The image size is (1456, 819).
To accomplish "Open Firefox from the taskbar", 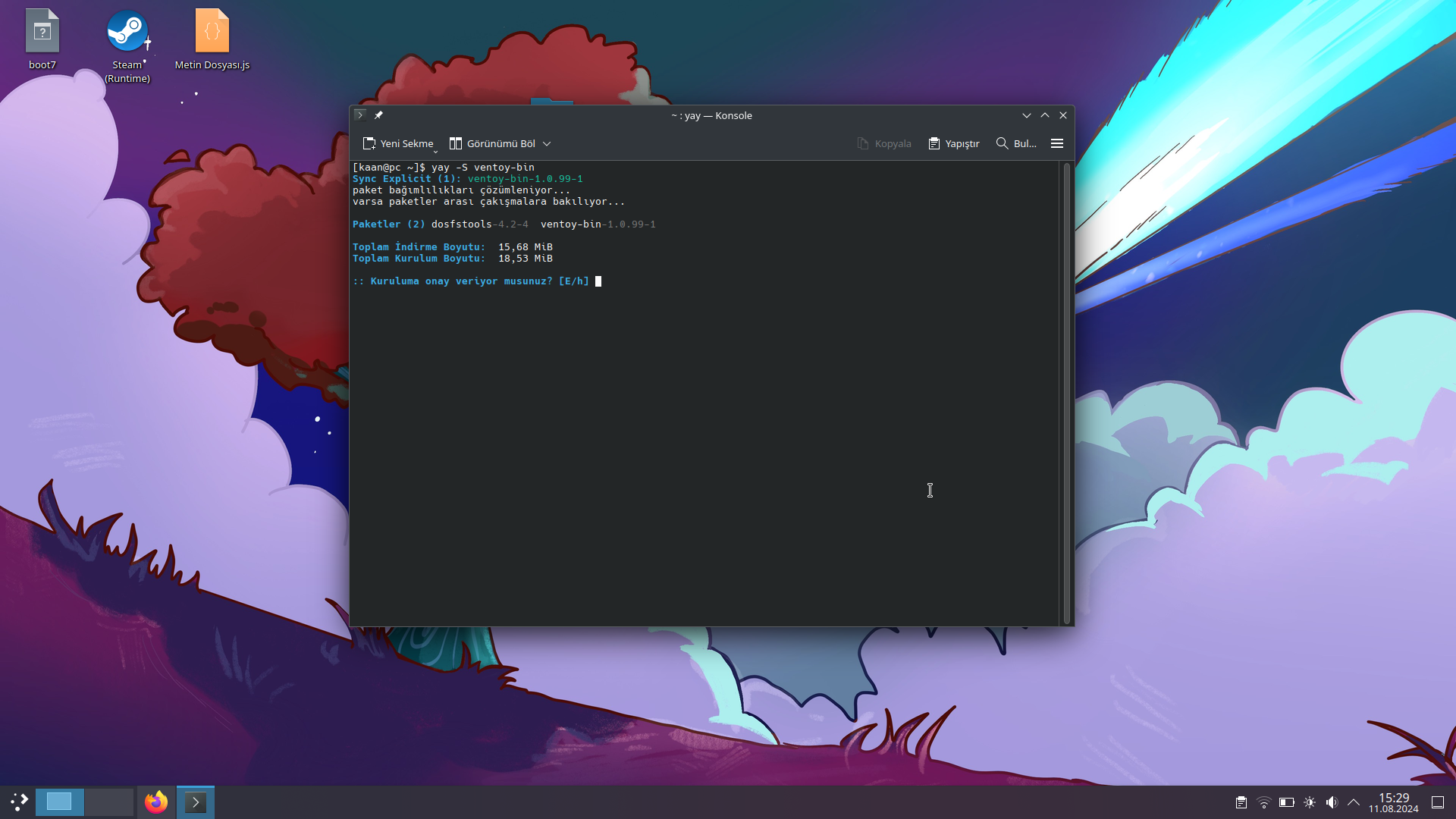I will pos(156,802).
